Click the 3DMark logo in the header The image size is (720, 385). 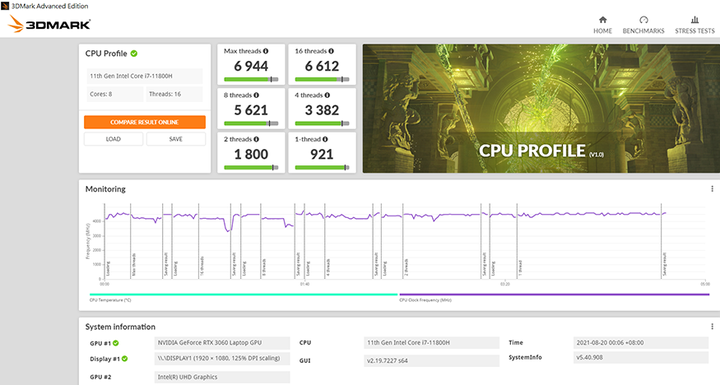(x=50, y=24)
